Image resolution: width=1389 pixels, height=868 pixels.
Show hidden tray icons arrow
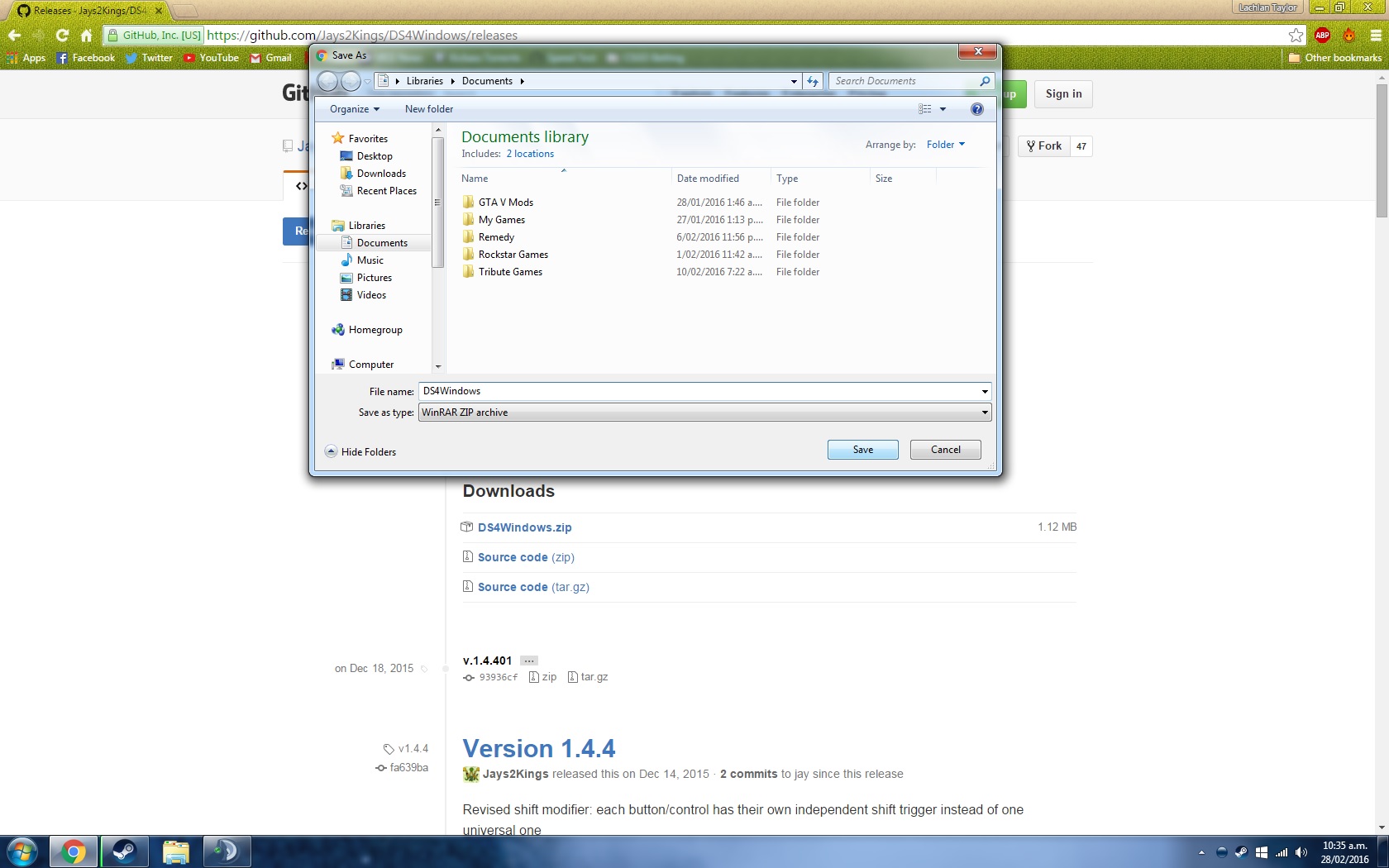point(1201,852)
